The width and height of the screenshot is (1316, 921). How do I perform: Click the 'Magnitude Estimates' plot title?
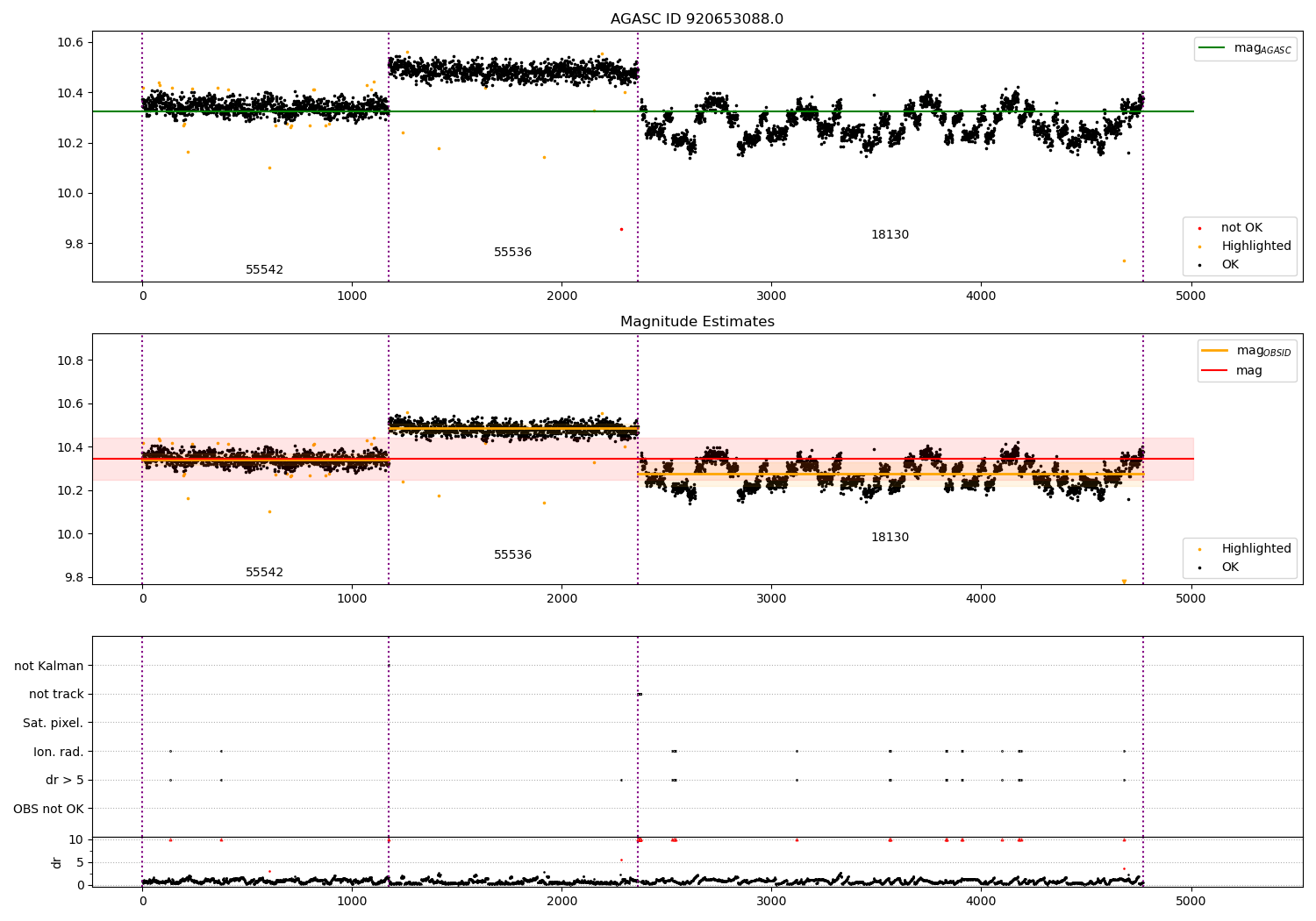click(x=697, y=322)
